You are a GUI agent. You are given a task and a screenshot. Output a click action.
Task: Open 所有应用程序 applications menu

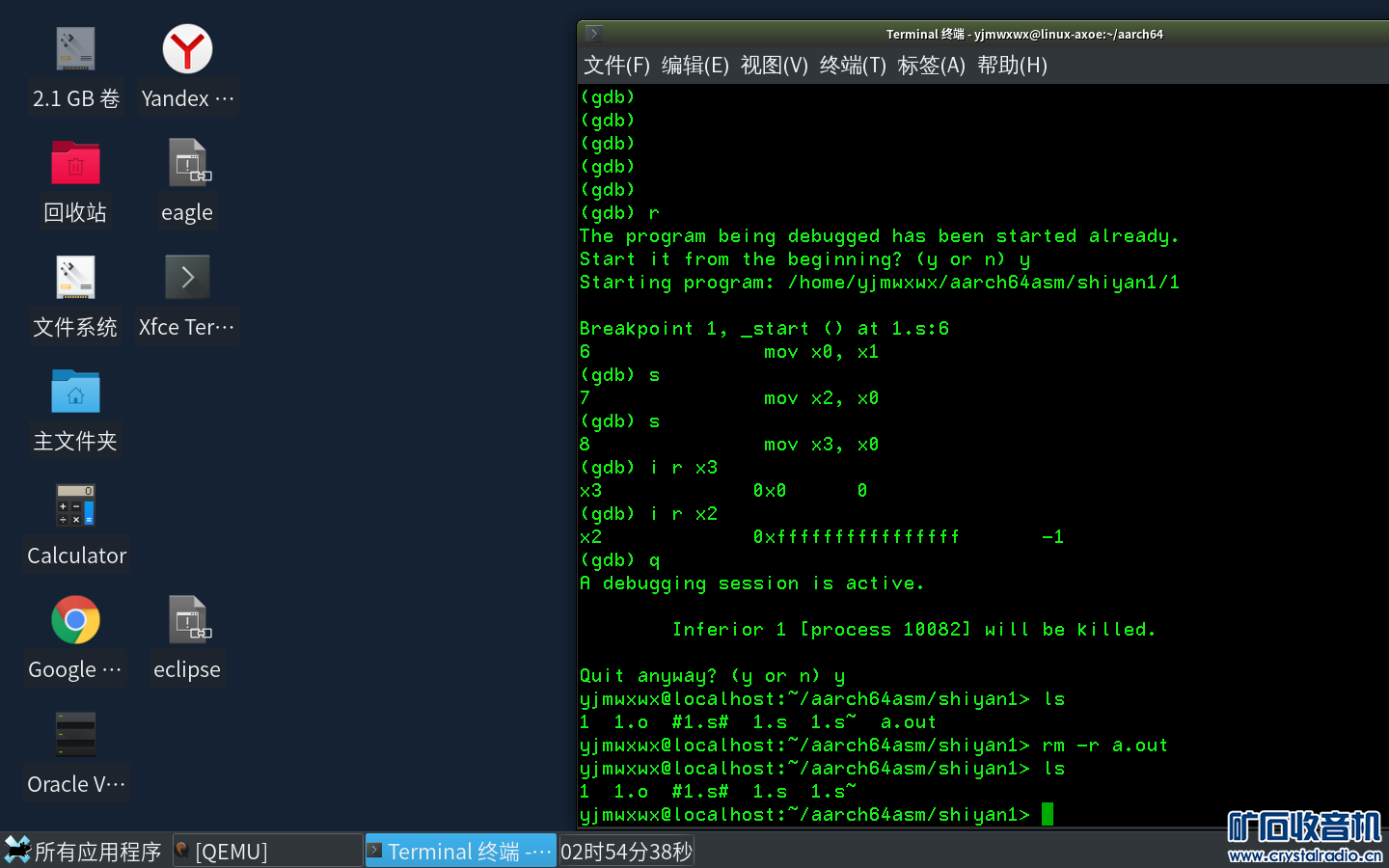(83, 852)
